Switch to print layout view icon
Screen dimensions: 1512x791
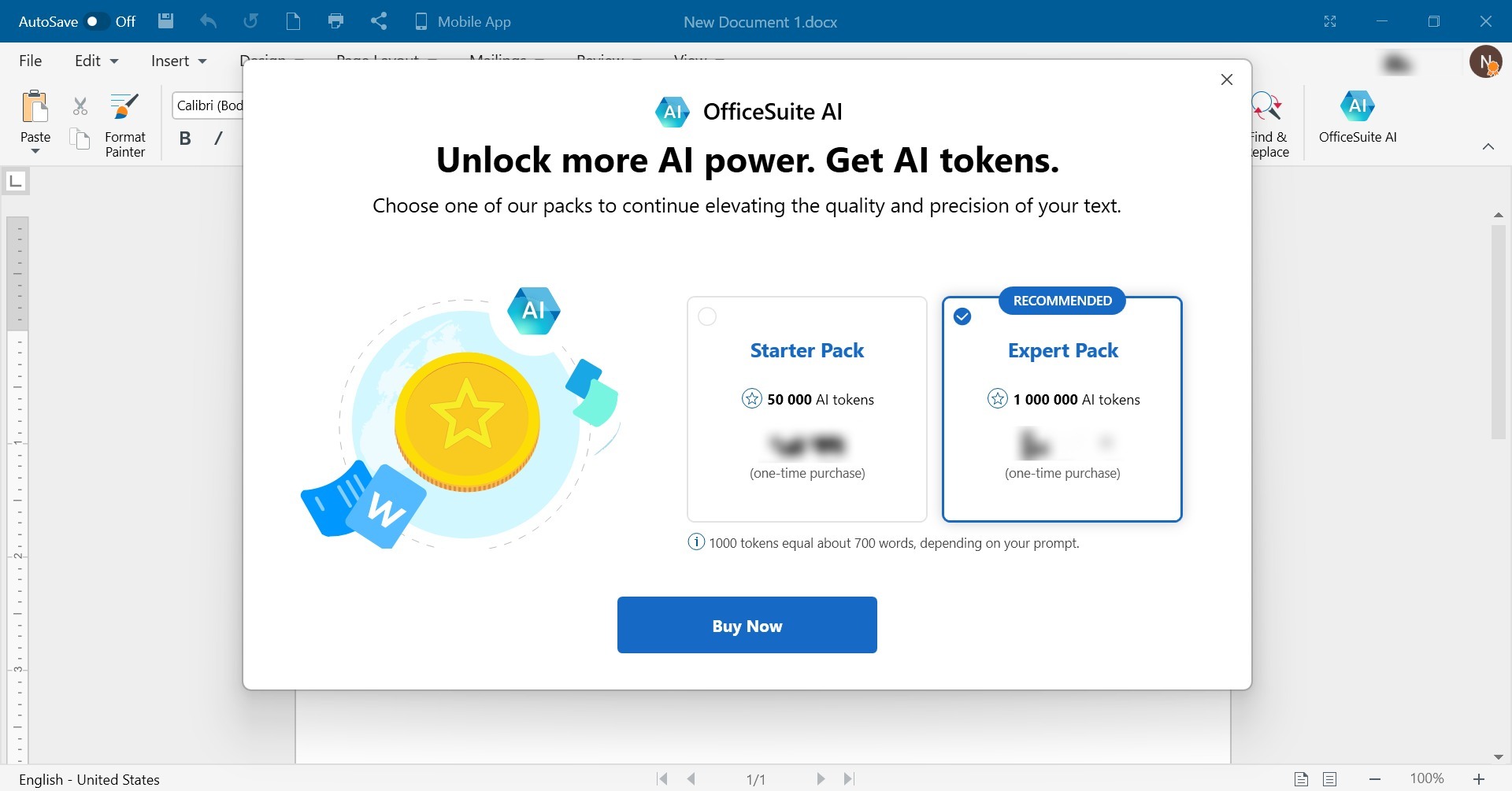click(1302, 779)
